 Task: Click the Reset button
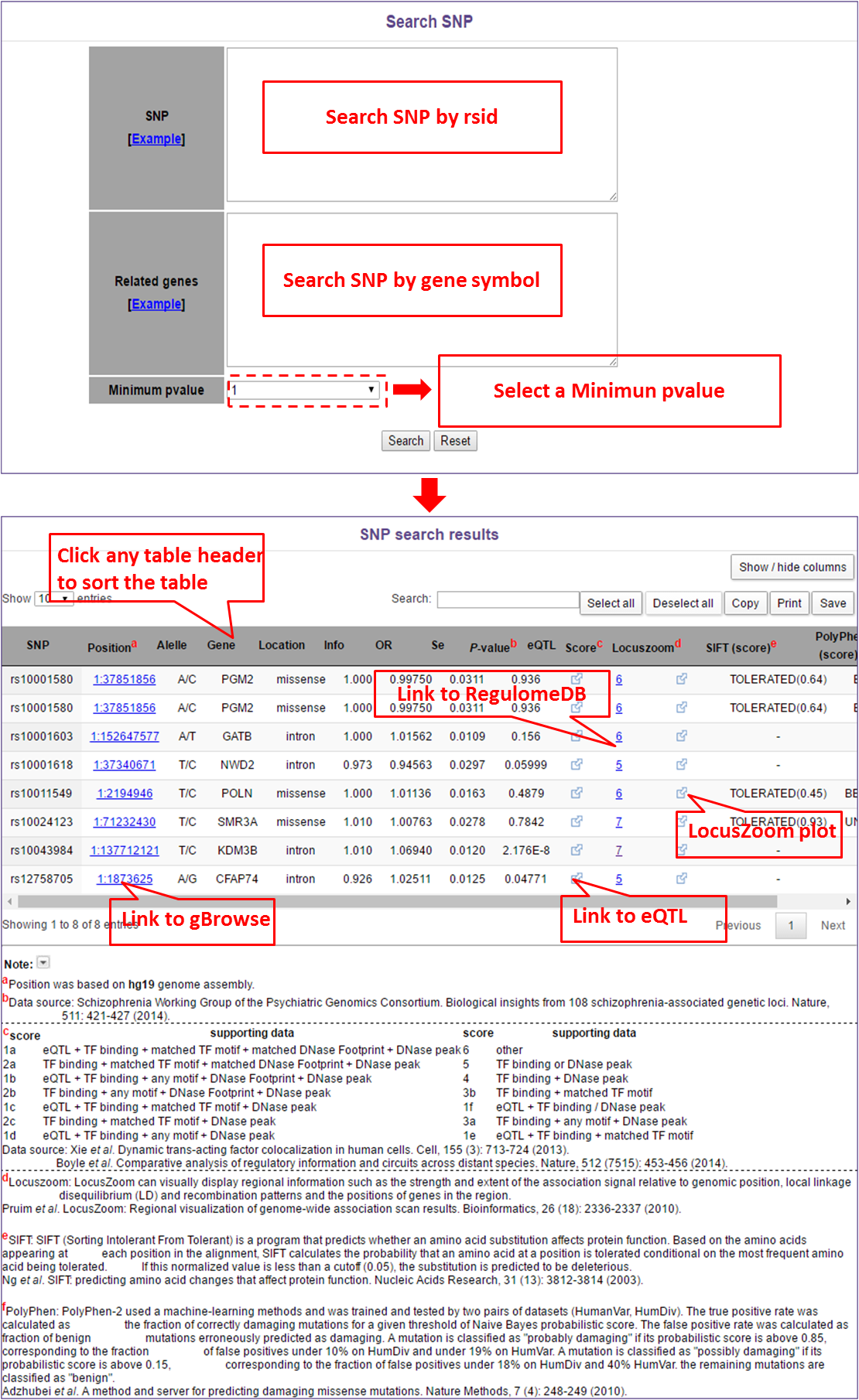pos(456,441)
